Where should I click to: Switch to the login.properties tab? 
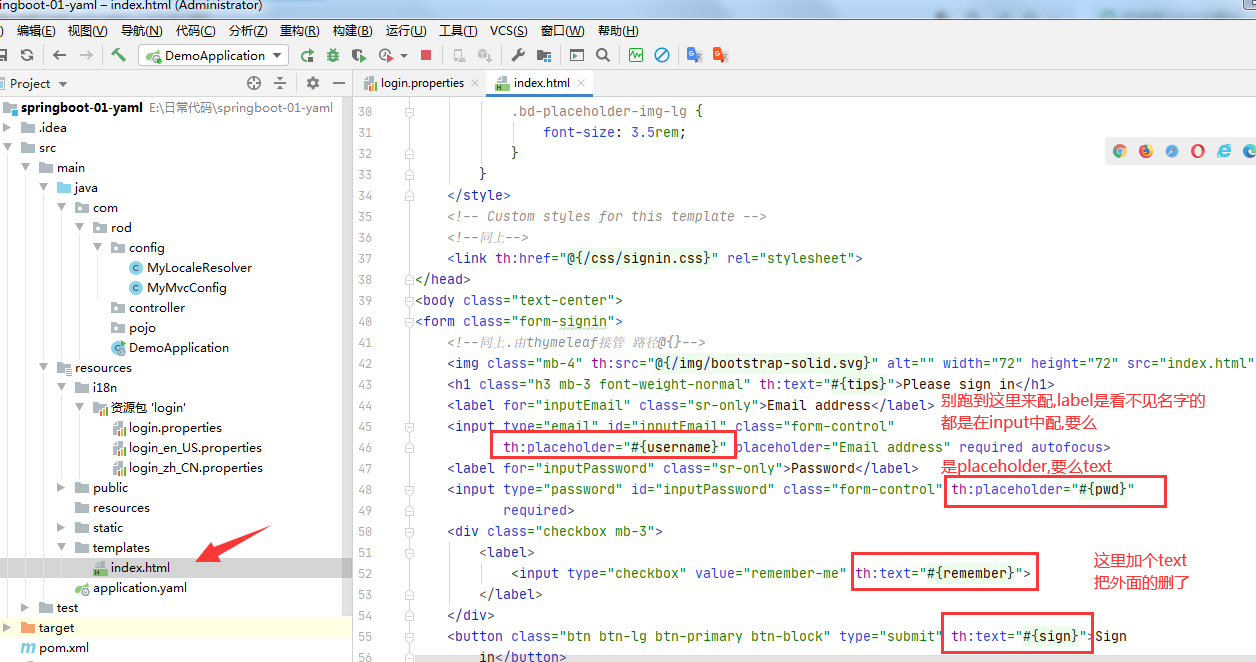(421, 85)
